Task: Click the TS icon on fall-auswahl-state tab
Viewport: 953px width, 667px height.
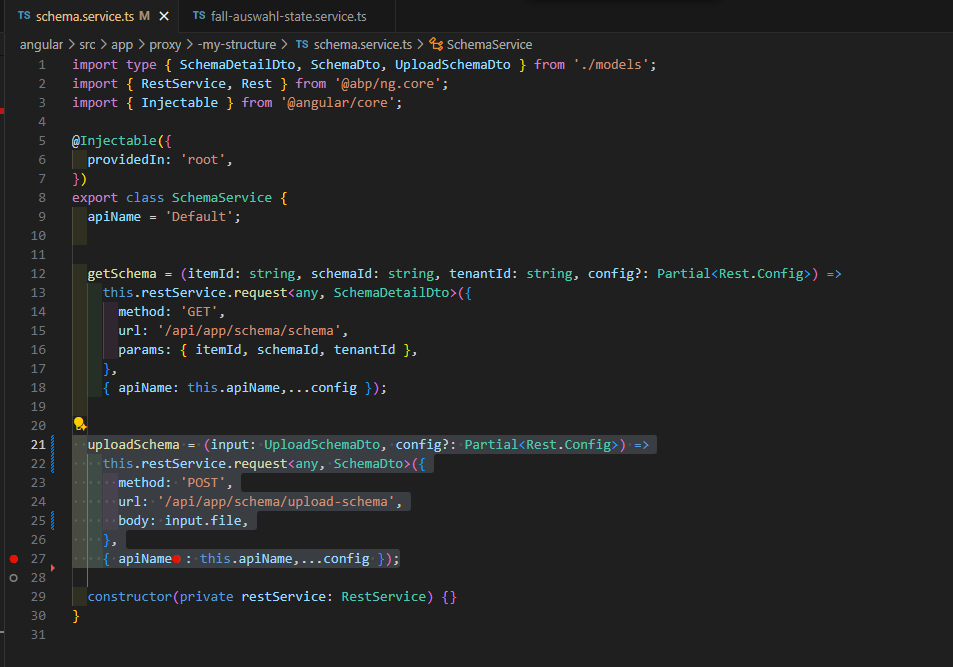Action: 198,17
